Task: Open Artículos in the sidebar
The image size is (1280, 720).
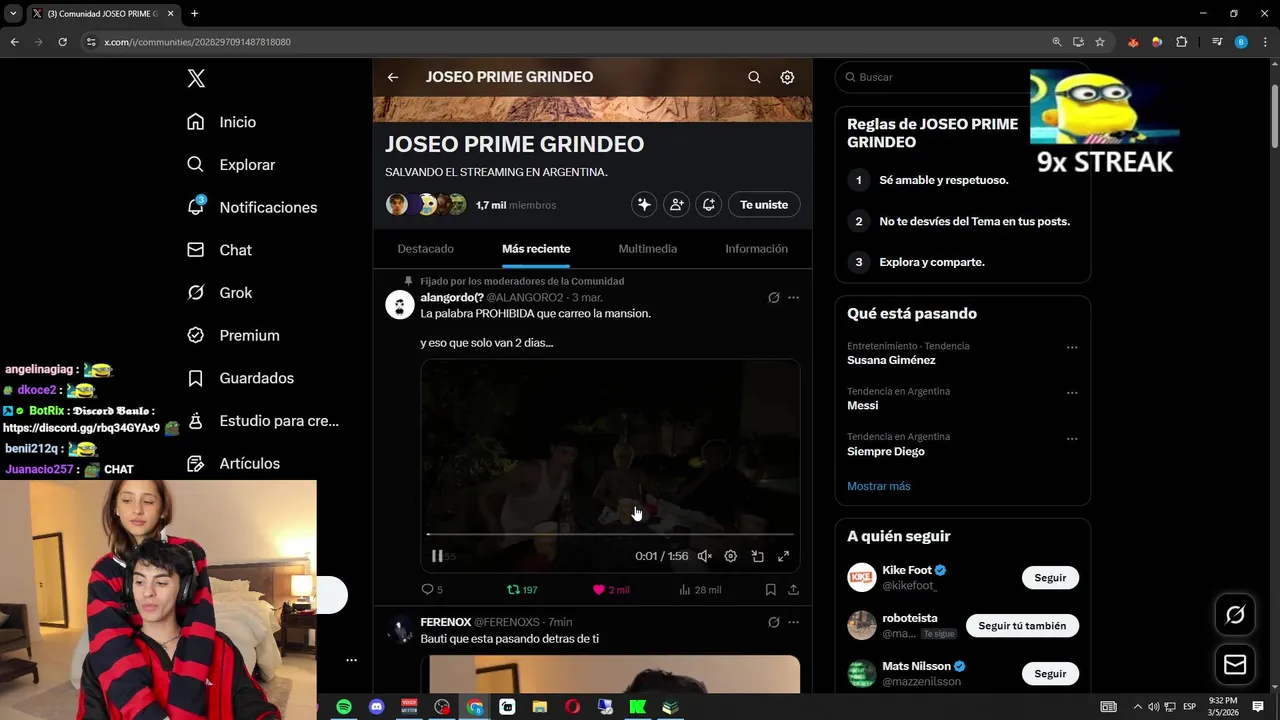Action: pos(233,464)
